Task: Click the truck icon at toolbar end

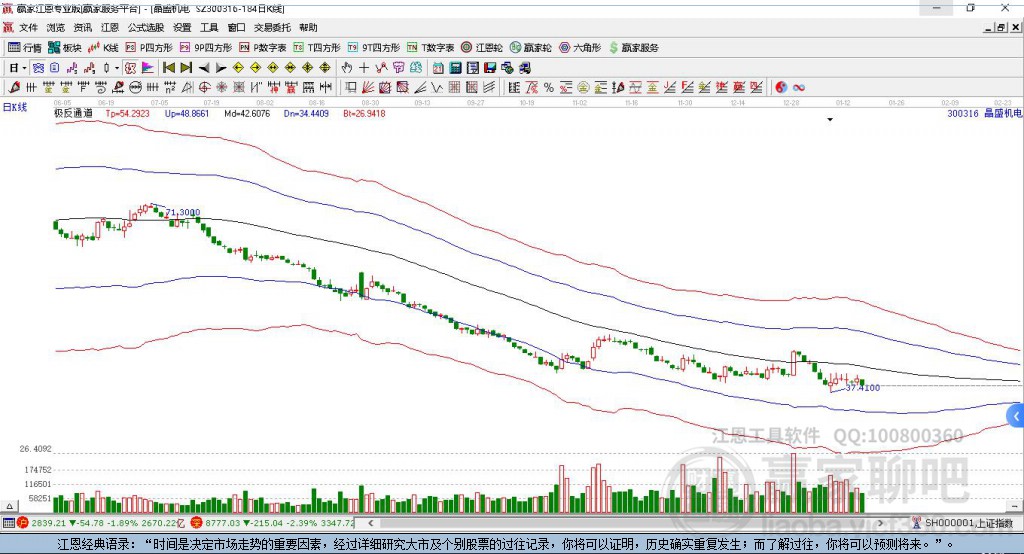Action: click(524, 68)
